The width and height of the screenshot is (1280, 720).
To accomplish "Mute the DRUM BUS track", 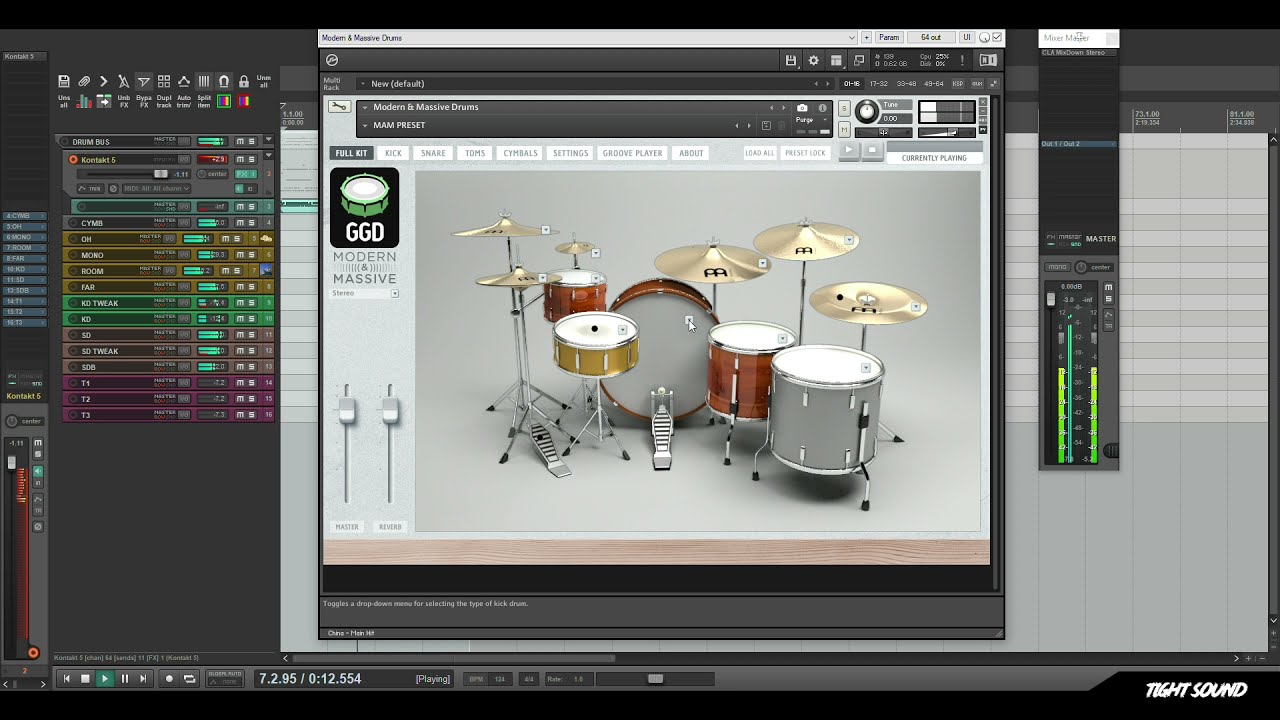I will pyautogui.click(x=240, y=142).
